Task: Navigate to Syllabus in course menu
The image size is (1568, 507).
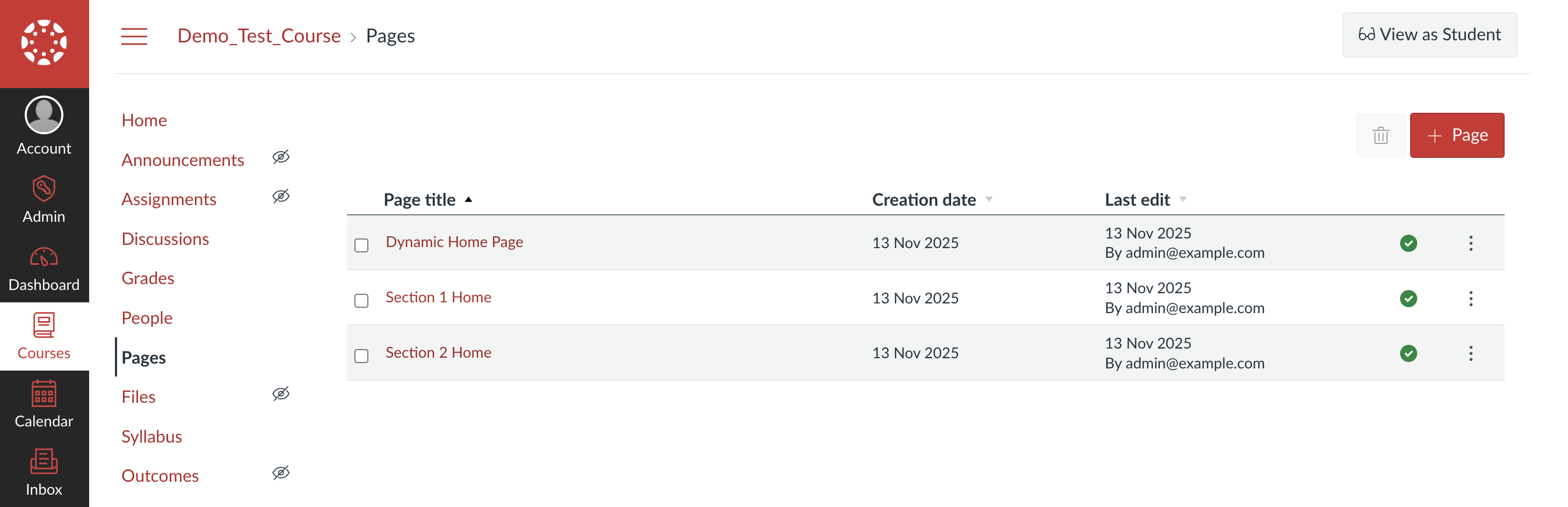Action: (151, 437)
